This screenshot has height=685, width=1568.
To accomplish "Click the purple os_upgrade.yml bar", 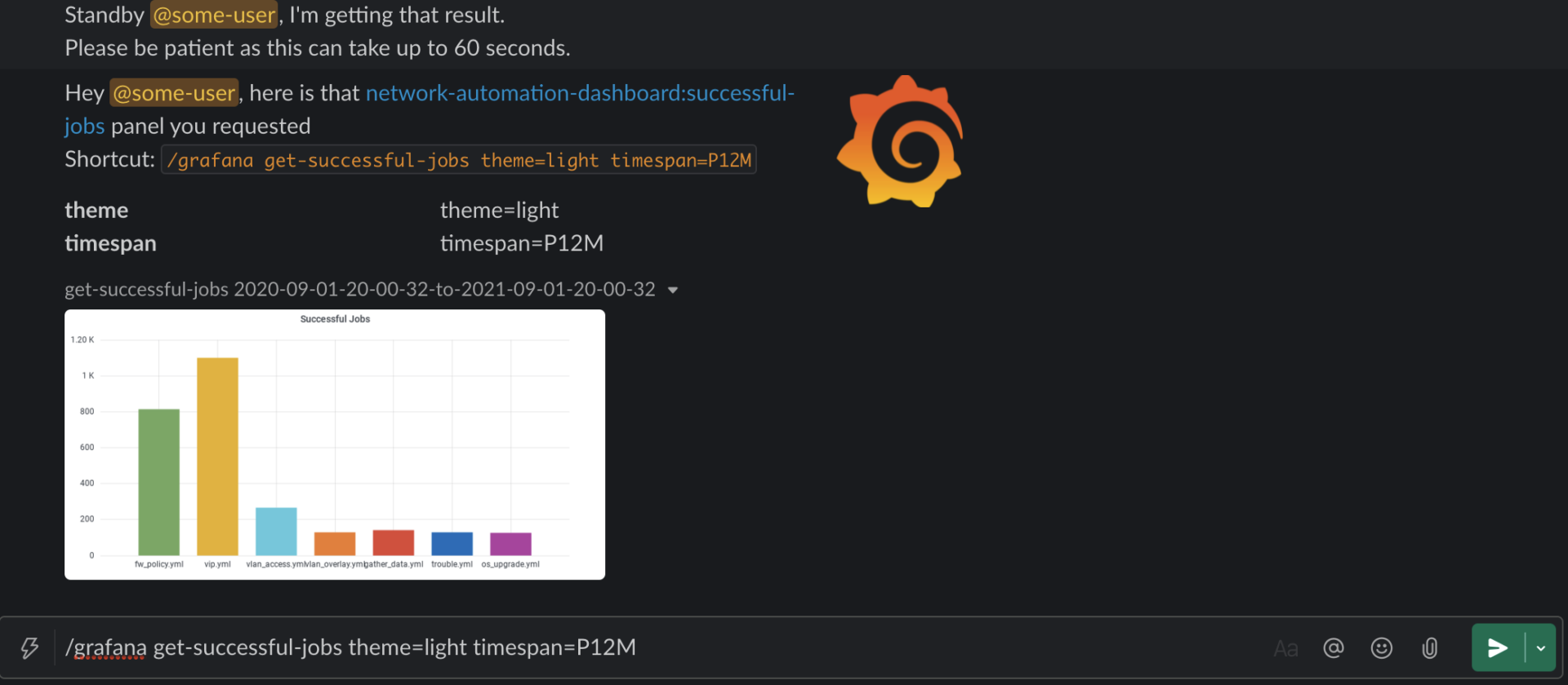I will pyautogui.click(x=510, y=544).
